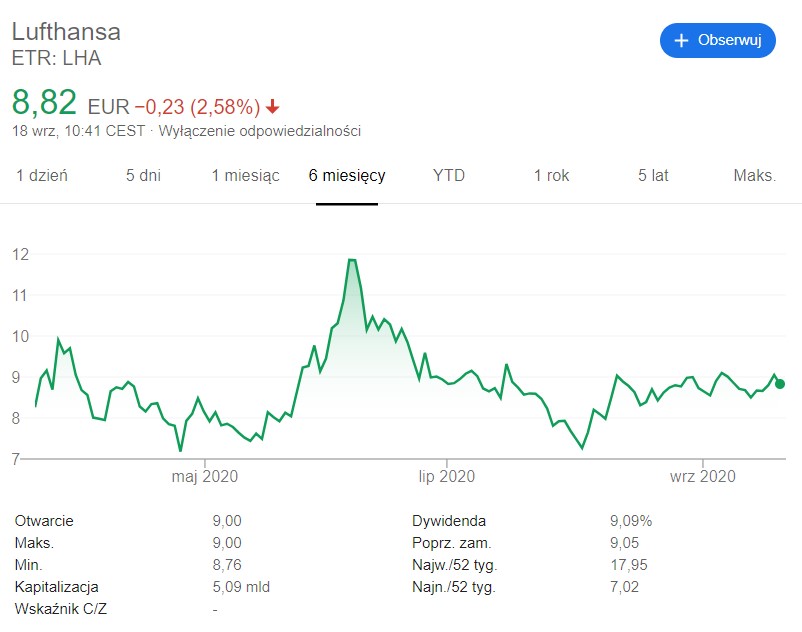
Task: Show the 1 rok chart range
Action: 551,175
